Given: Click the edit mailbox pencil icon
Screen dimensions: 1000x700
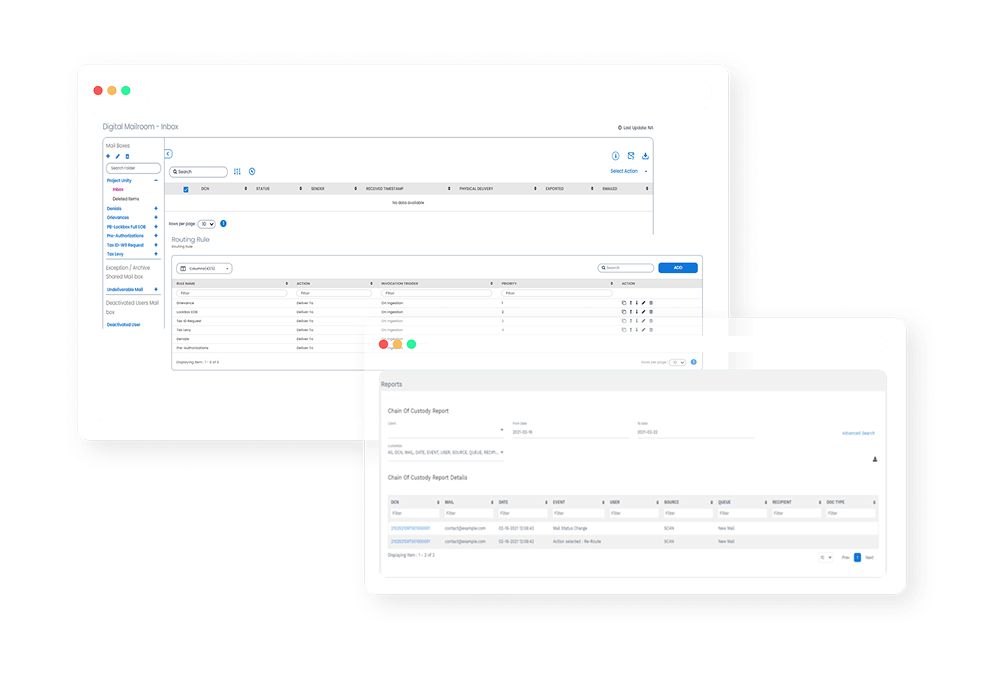Looking at the screenshot, I should coord(118,157).
